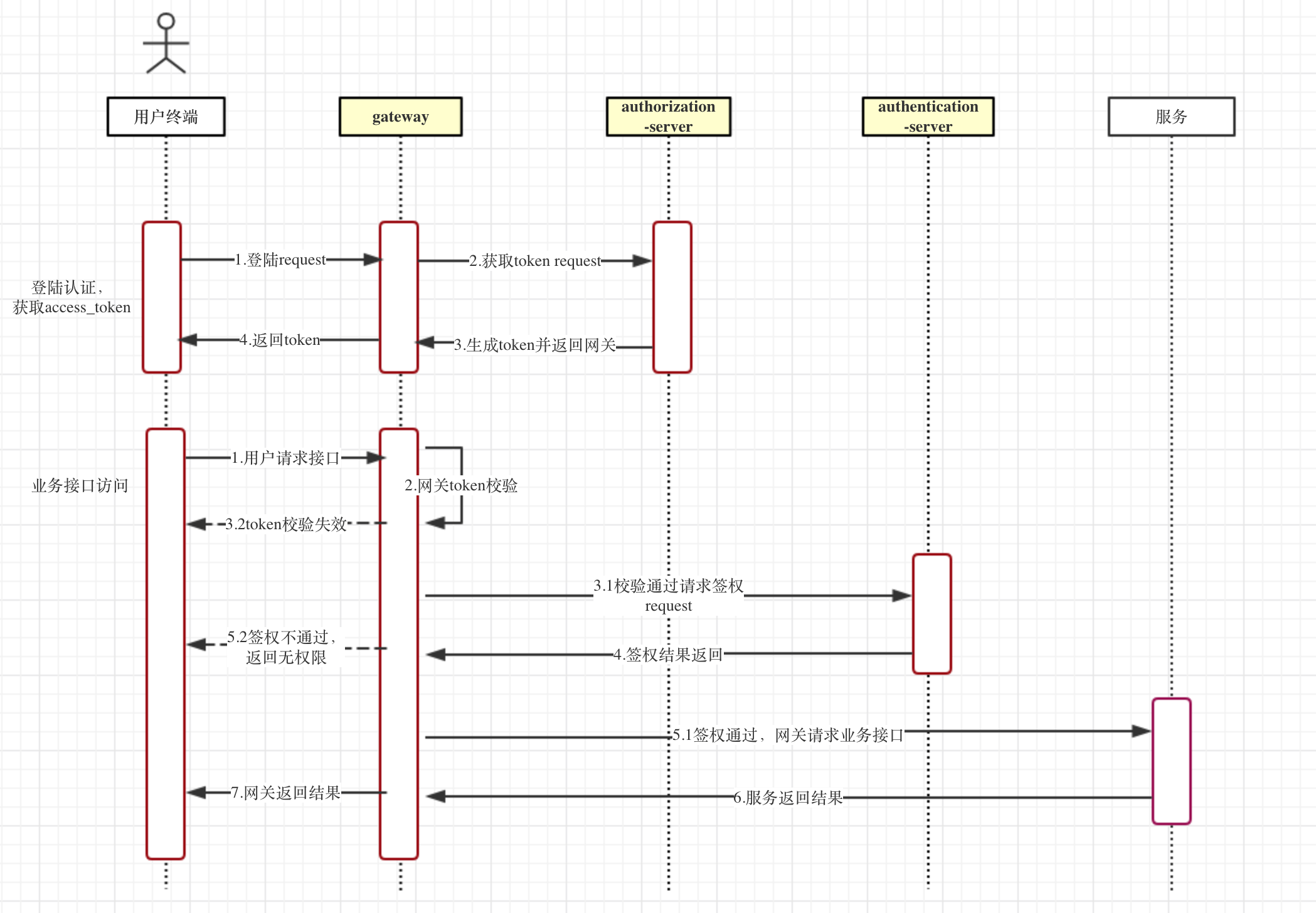
Task: Click the 3.生成token并返回网关 message label
Action: point(535,345)
